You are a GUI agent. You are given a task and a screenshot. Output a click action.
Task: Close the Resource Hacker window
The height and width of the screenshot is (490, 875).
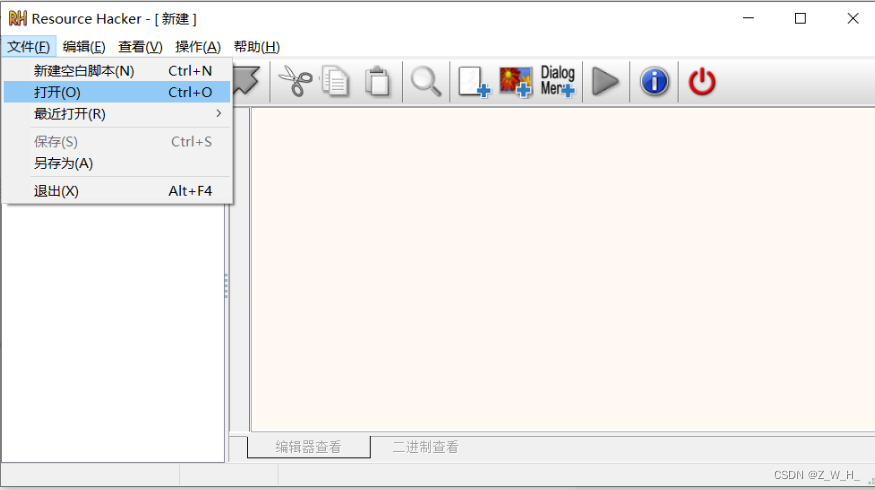[x=852, y=18]
